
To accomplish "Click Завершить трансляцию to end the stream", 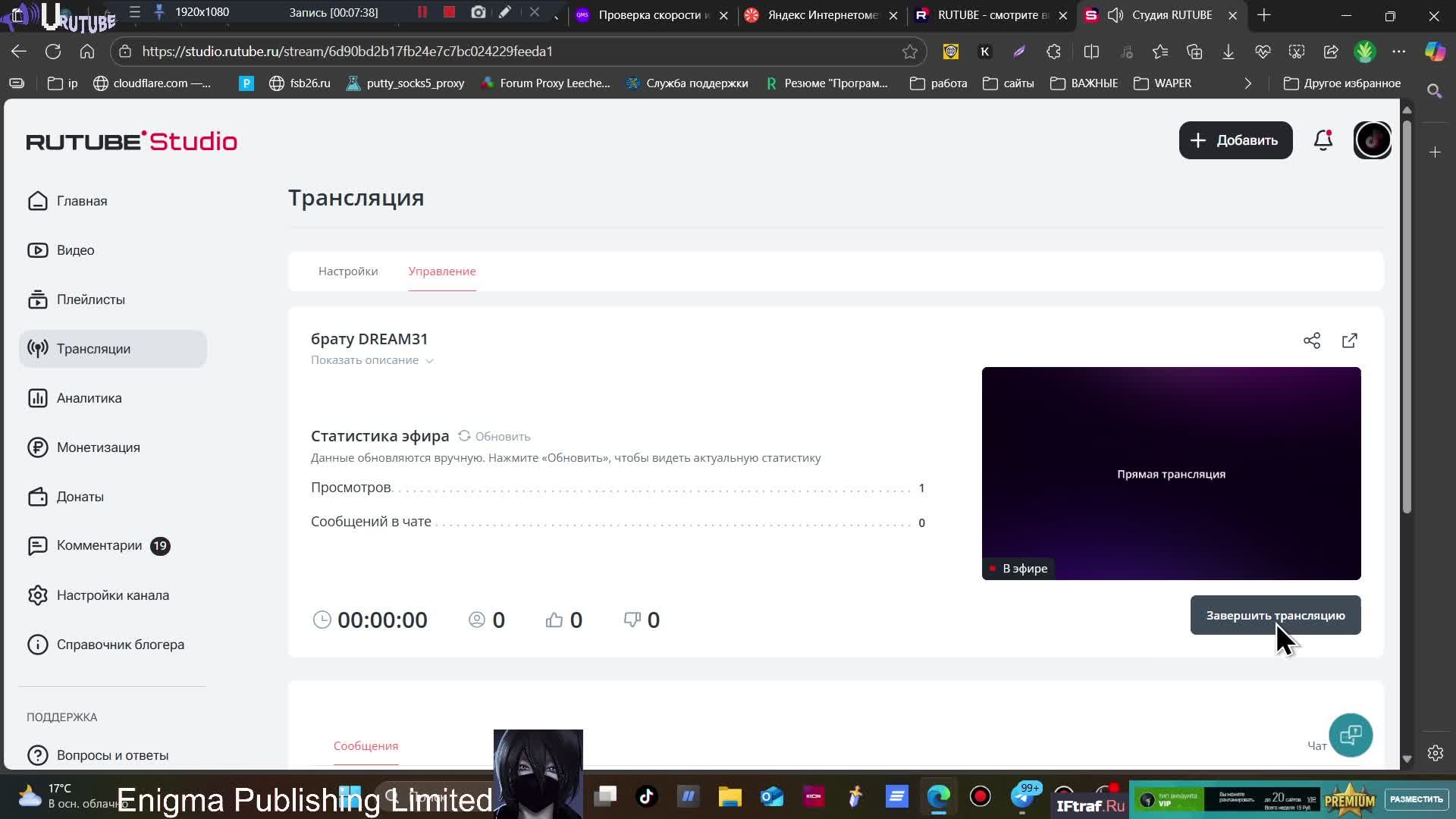I will (x=1274, y=615).
